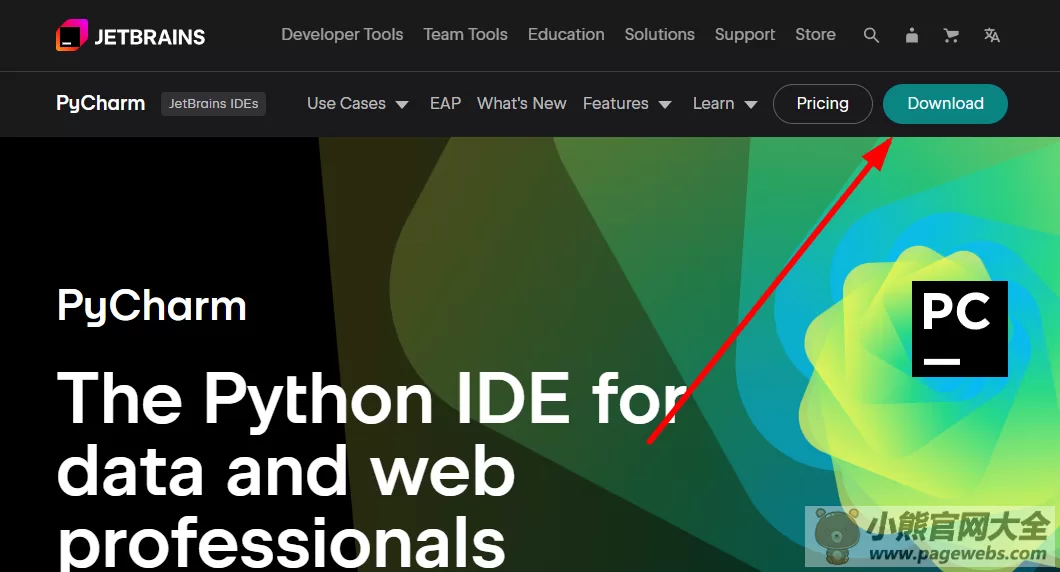Click the Pricing button
This screenshot has width=1060, height=572.
[822, 103]
